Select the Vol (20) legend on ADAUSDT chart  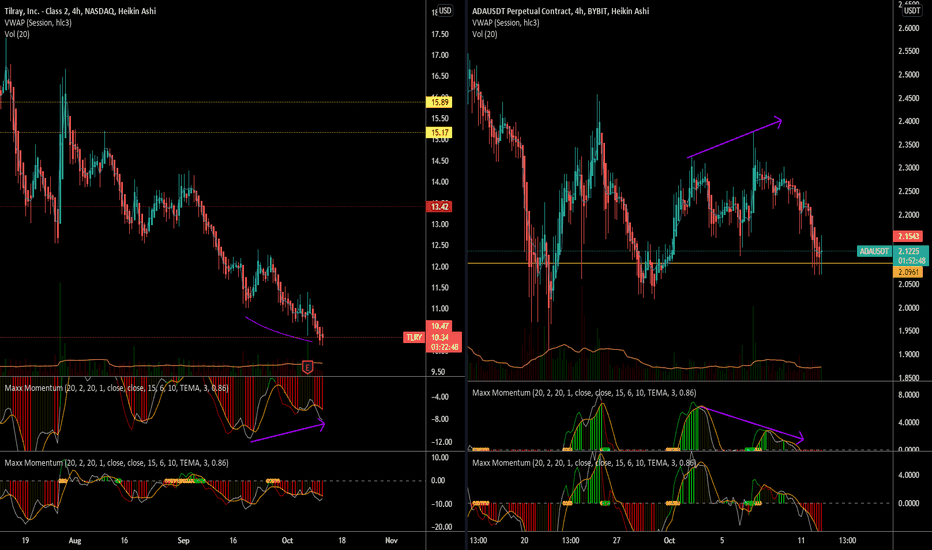[x=484, y=34]
